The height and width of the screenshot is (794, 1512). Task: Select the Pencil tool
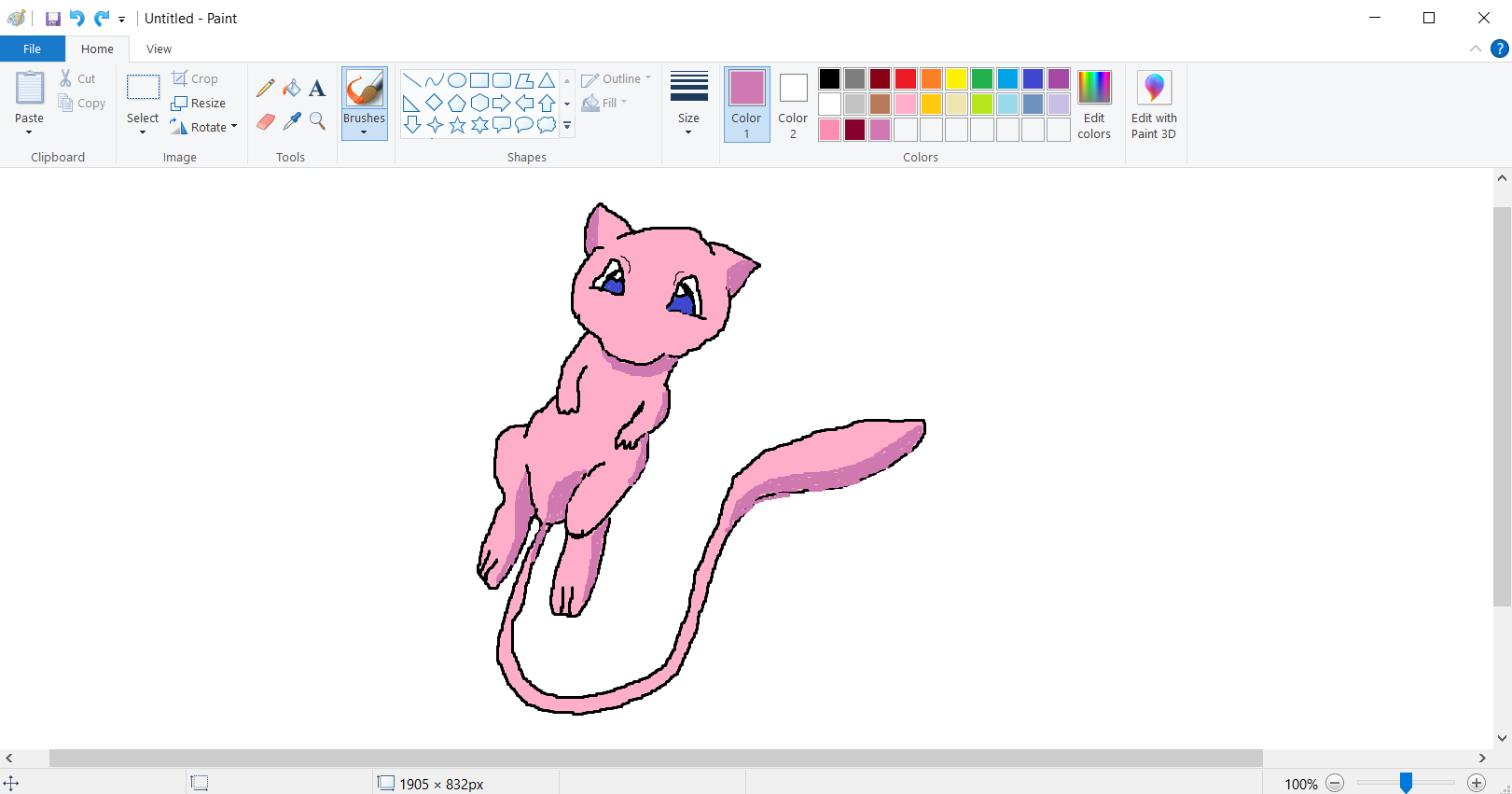(x=266, y=88)
